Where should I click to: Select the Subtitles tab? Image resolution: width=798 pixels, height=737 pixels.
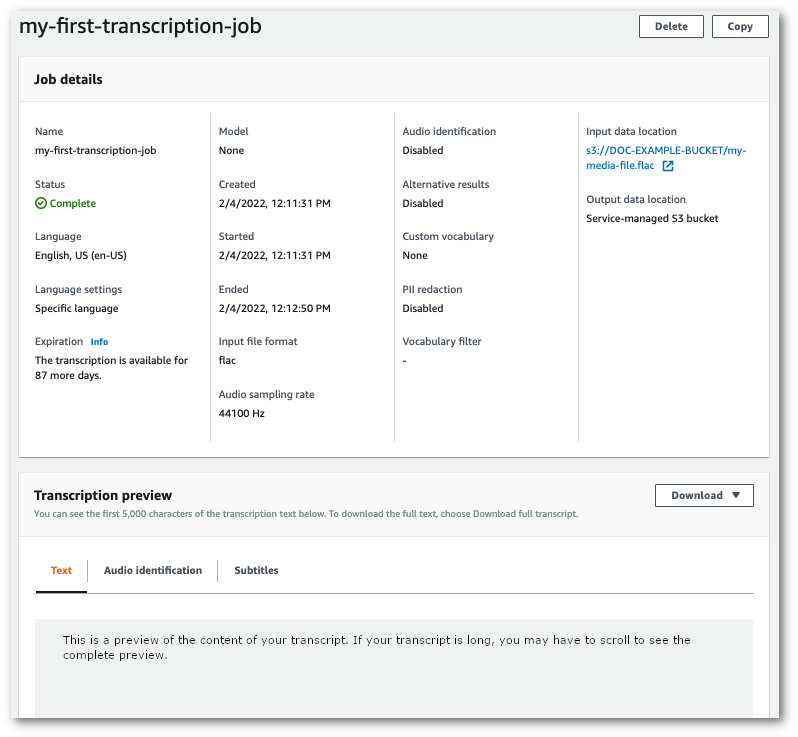click(256, 571)
